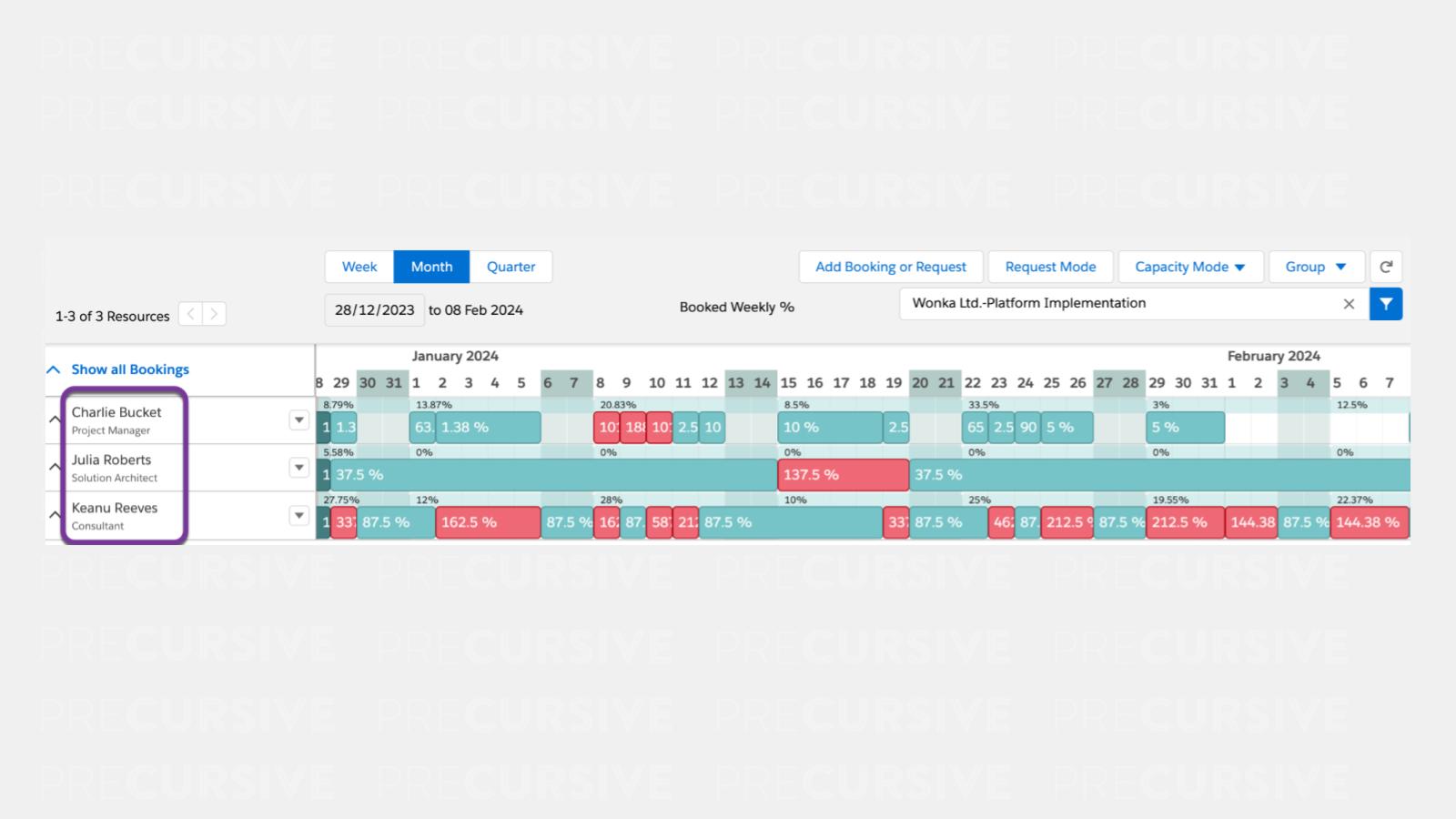
Task: Click Charlie Bucket's 13.87% weekly total
Action: [434, 405]
